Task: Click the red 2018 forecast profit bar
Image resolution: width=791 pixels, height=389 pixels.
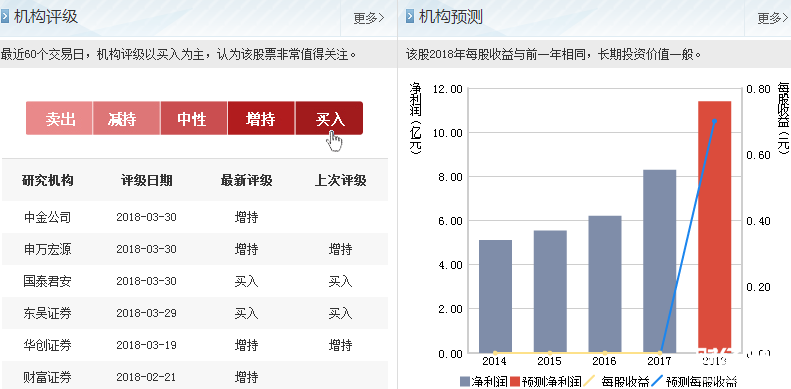Action: click(714, 227)
